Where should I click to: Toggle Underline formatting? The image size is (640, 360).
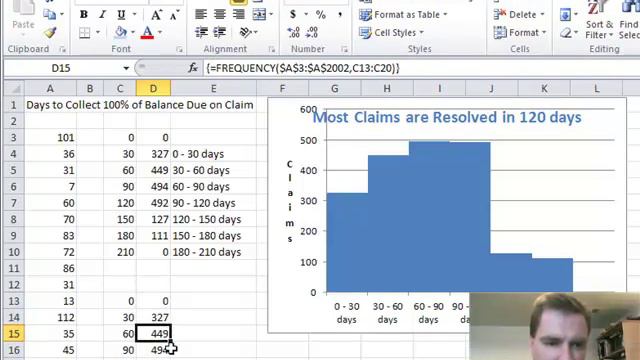tap(121, 15)
